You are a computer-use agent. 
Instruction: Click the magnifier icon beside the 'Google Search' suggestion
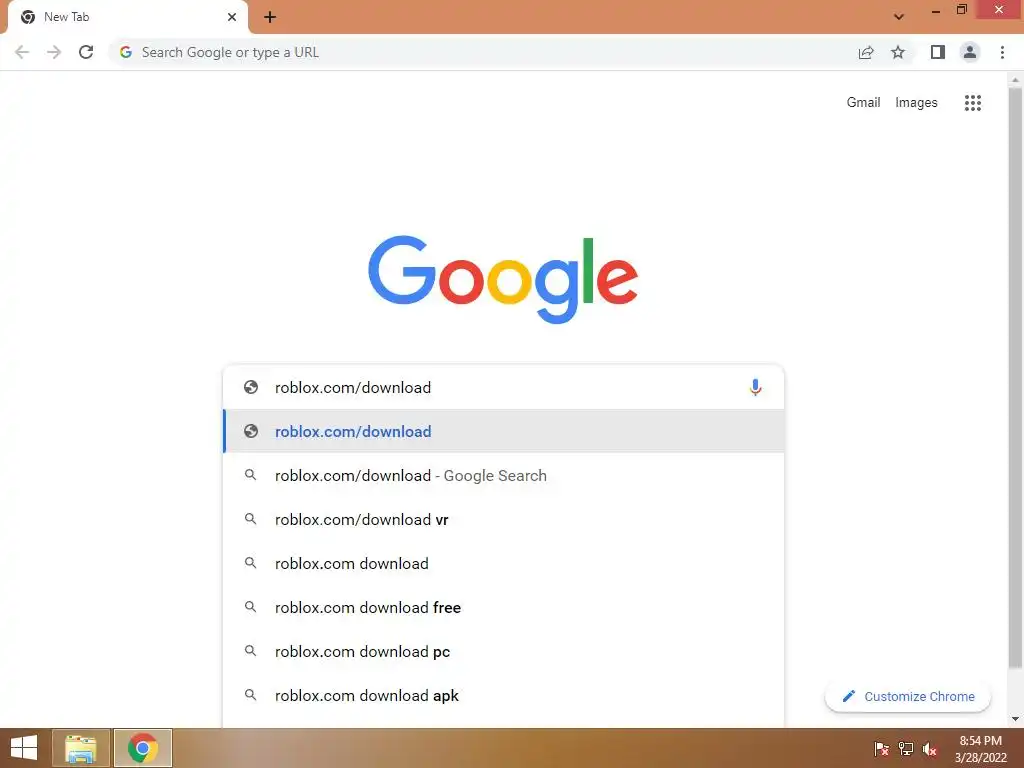(250, 475)
